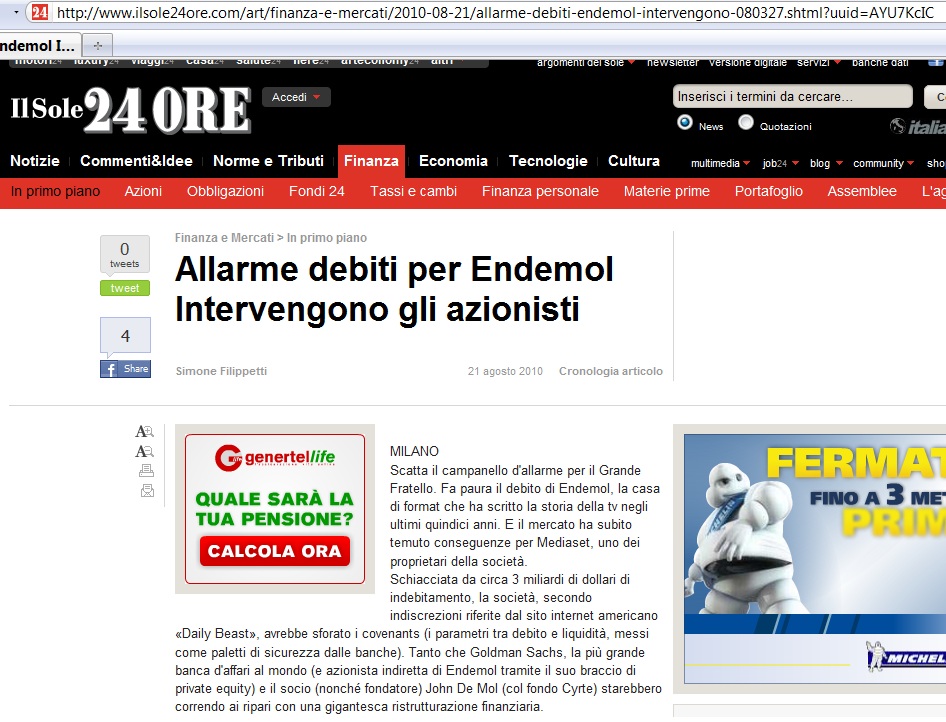Click the article date 21 agosto 2010

pyautogui.click(x=505, y=371)
